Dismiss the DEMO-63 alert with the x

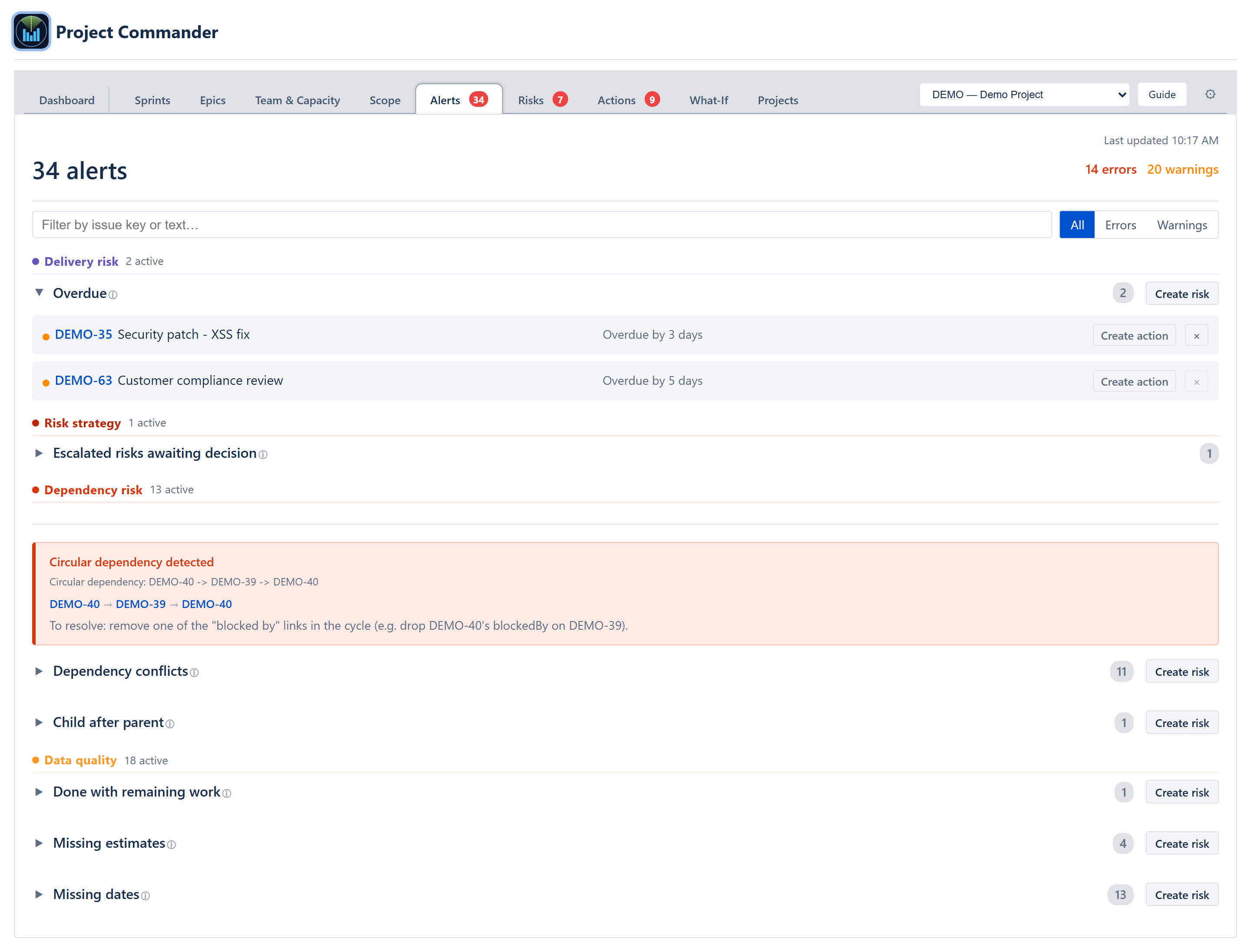(x=1197, y=382)
